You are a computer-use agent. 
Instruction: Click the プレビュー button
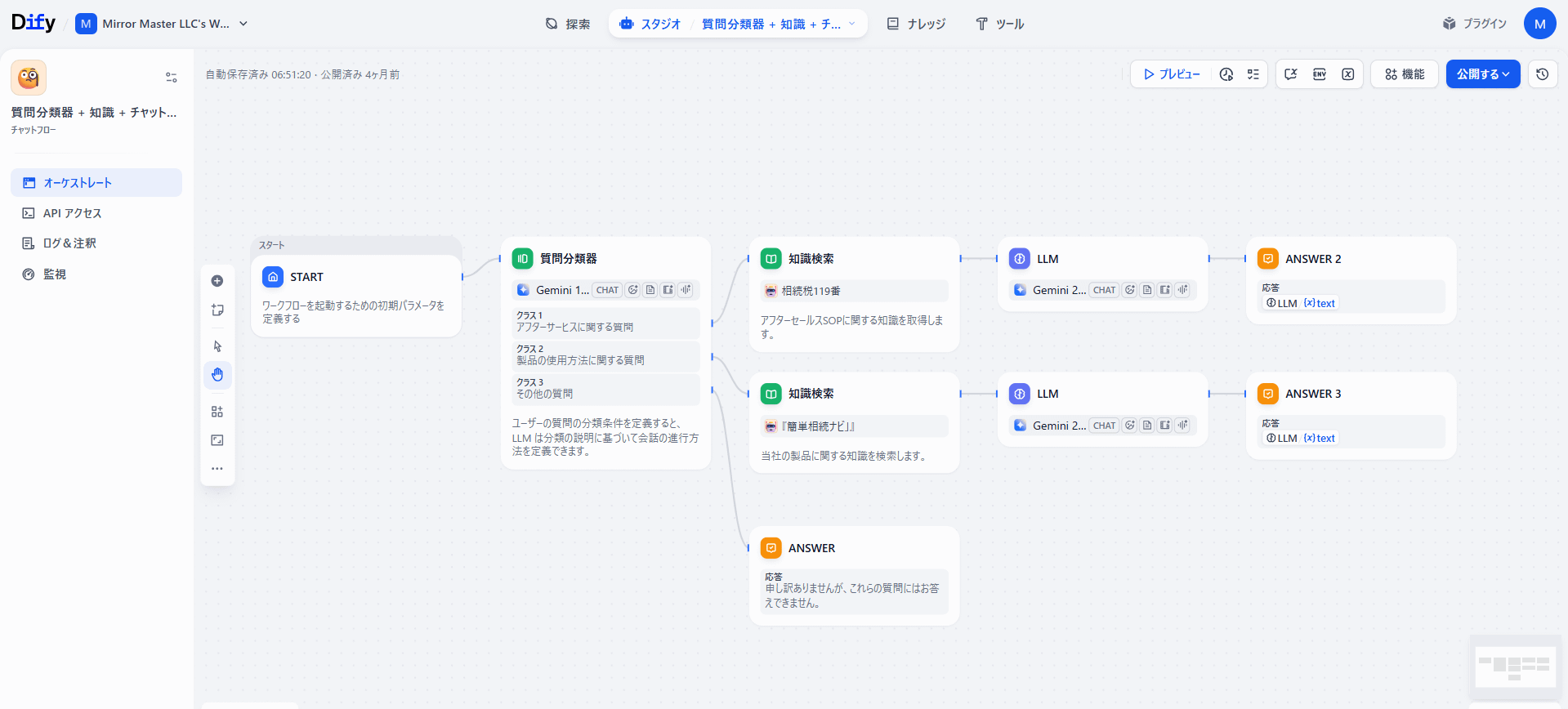pyautogui.click(x=1172, y=74)
